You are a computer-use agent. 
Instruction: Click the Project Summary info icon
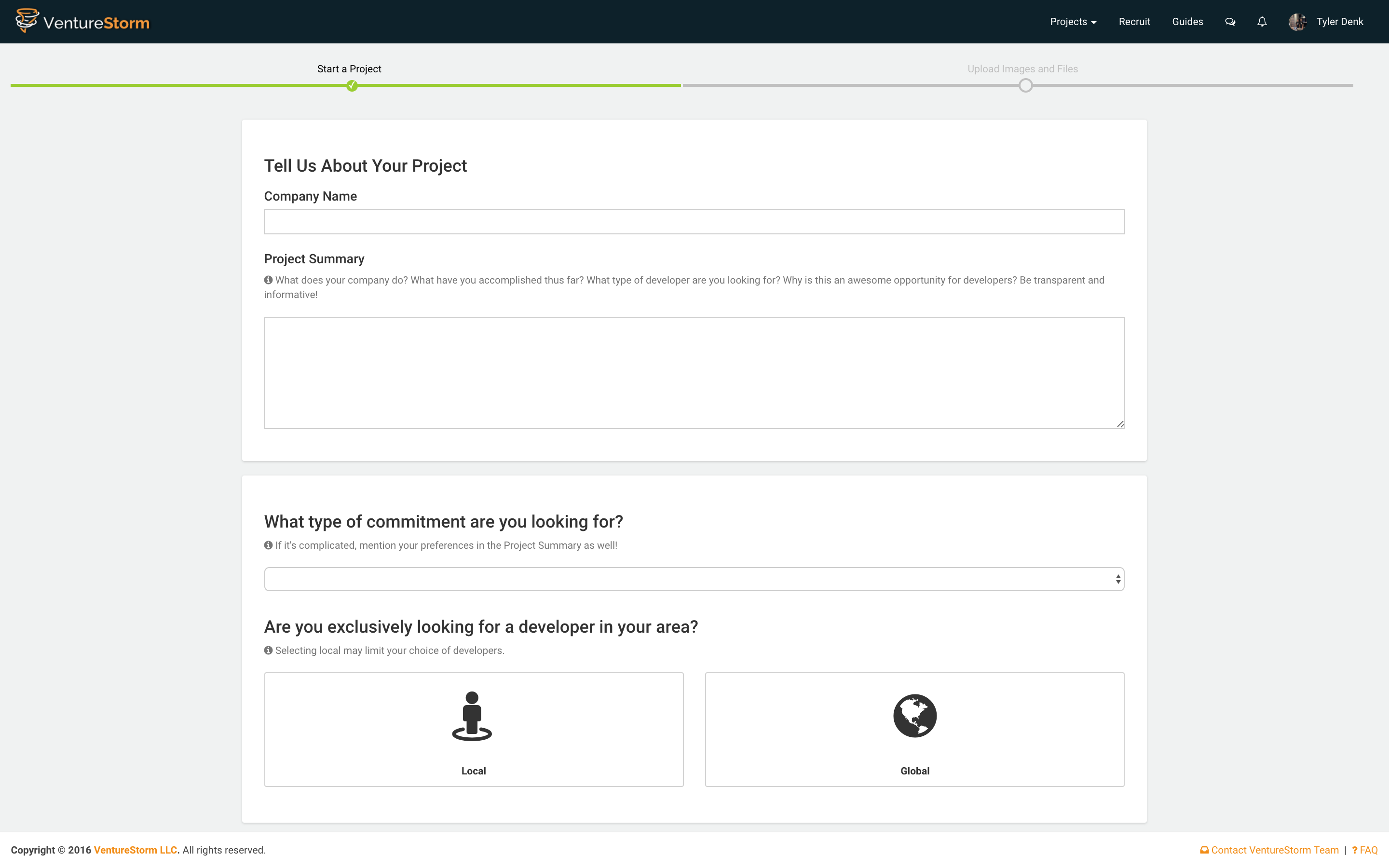coord(268,280)
